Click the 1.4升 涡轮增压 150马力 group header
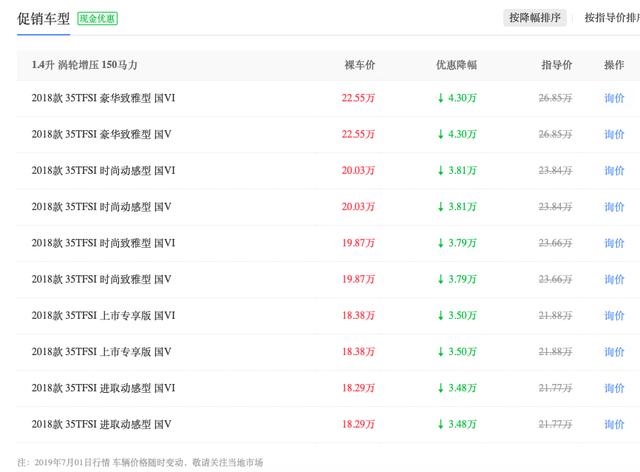 point(84,65)
